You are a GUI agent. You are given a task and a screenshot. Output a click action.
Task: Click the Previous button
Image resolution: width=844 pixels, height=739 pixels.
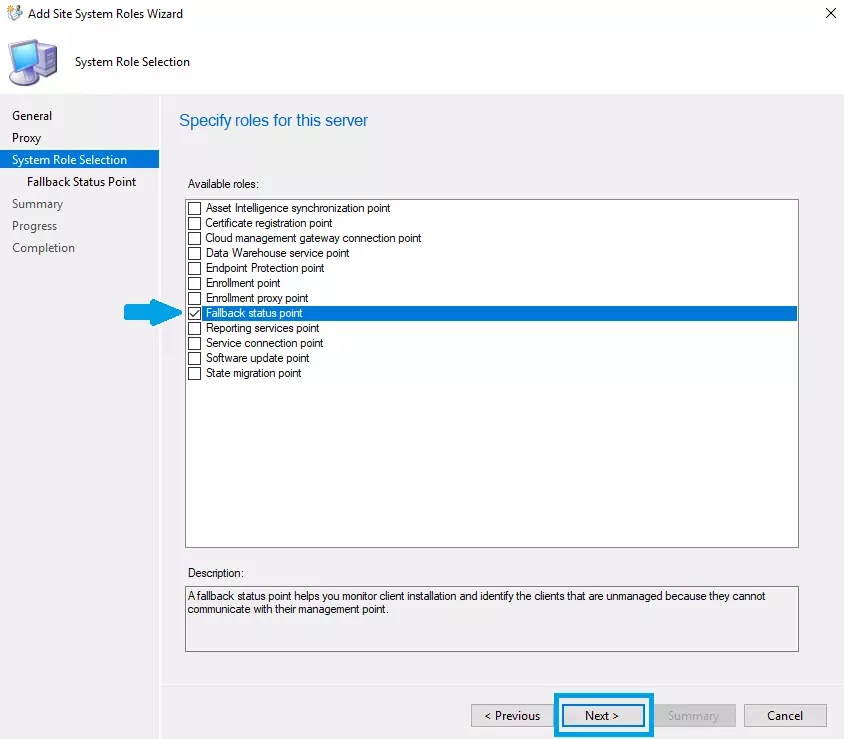(x=512, y=716)
